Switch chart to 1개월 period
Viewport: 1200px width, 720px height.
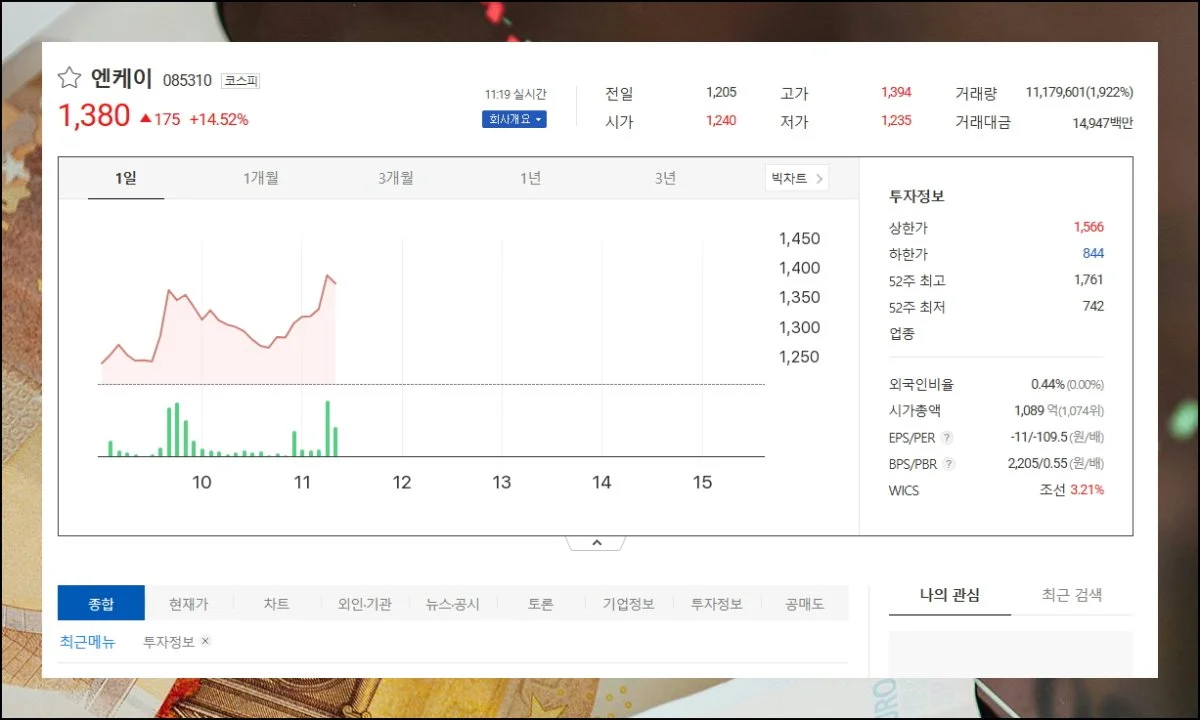tap(261, 178)
